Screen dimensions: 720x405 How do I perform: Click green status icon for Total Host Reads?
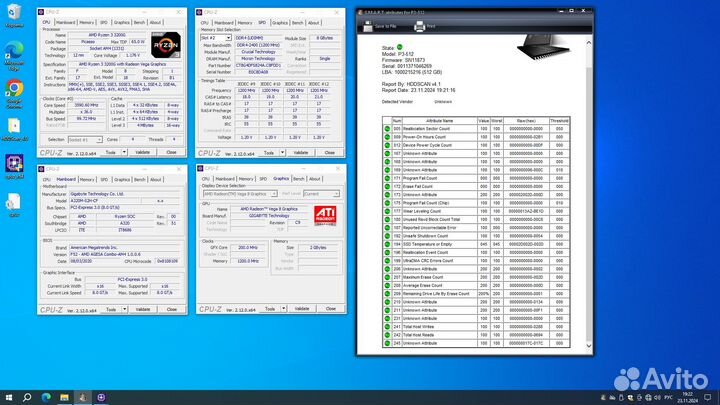click(x=387, y=335)
